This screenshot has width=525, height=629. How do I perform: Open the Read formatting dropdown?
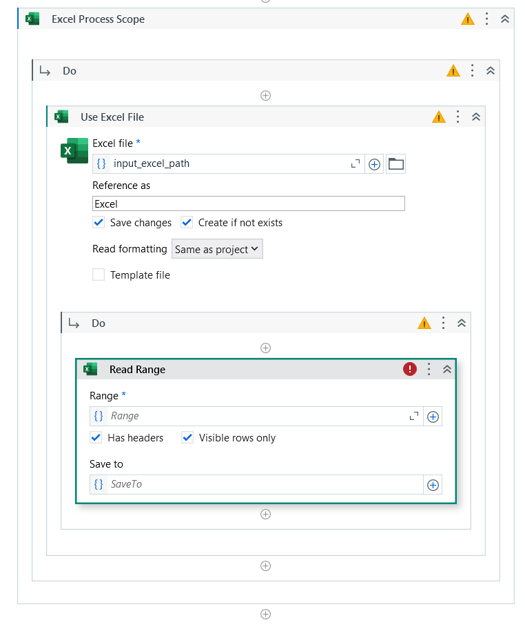[217, 249]
